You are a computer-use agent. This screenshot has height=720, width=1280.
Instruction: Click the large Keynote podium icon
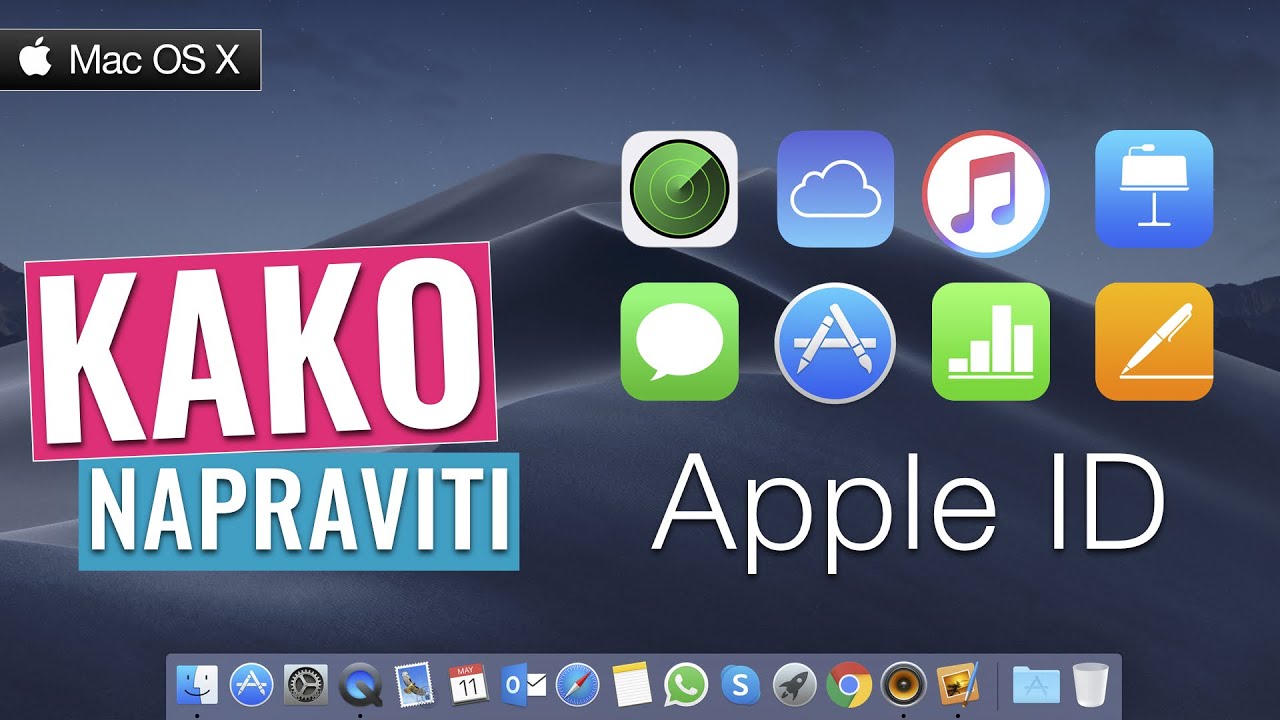[x=1154, y=189]
